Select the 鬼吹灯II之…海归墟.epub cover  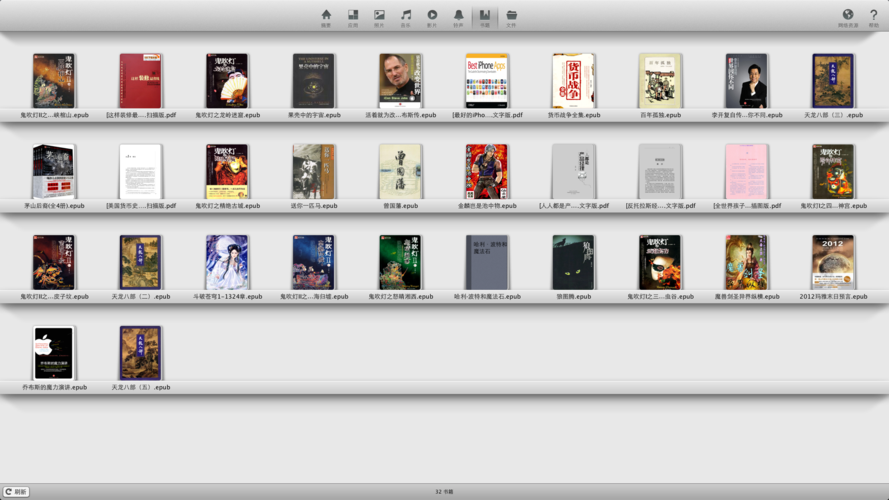click(x=314, y=262)
